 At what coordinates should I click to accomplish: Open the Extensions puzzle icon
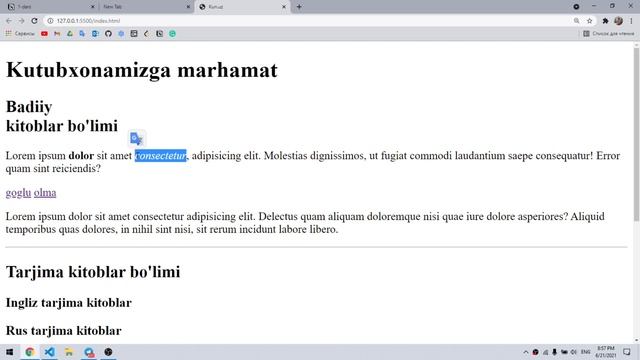[x=605, y=21]
